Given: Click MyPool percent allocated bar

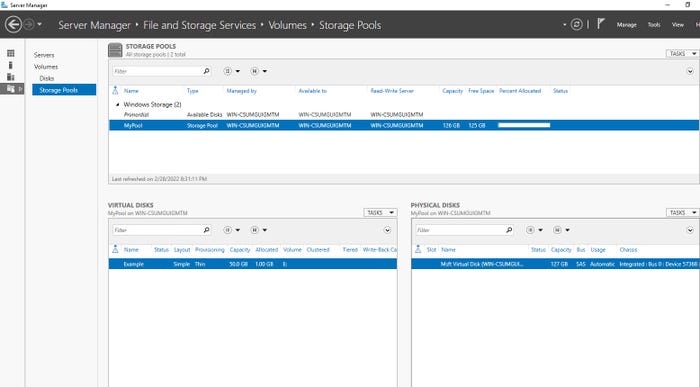Looking at the screenshot, I should click(x=524, y=125).
